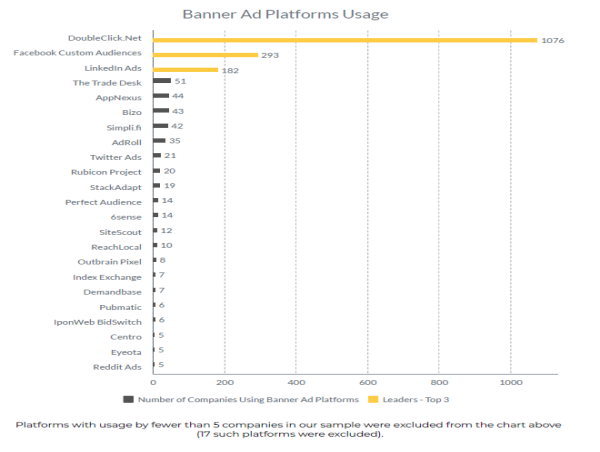Click the chart title Banner Ad Platforms Usage
Screen dimensions: 600x452
point(285,15)
